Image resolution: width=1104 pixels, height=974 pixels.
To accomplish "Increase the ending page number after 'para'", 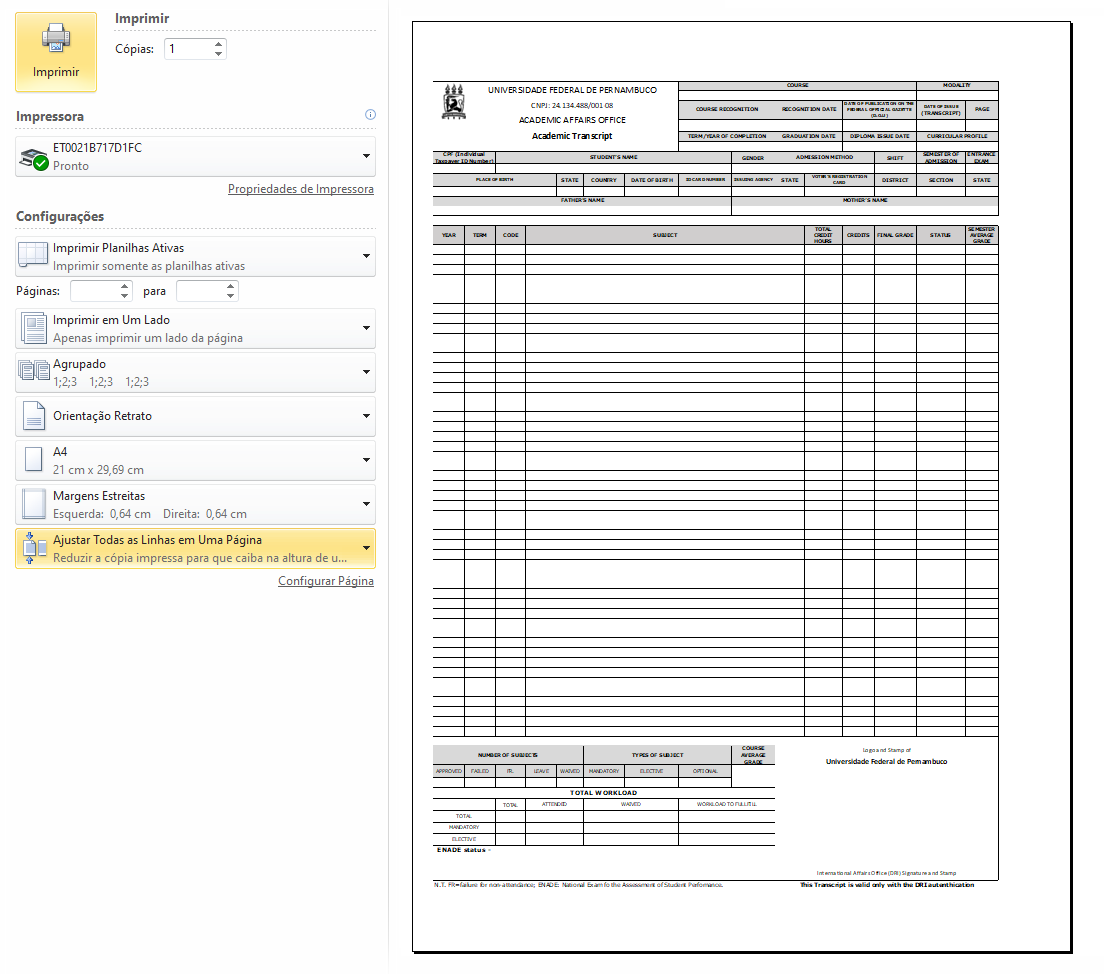I will 231,286.
